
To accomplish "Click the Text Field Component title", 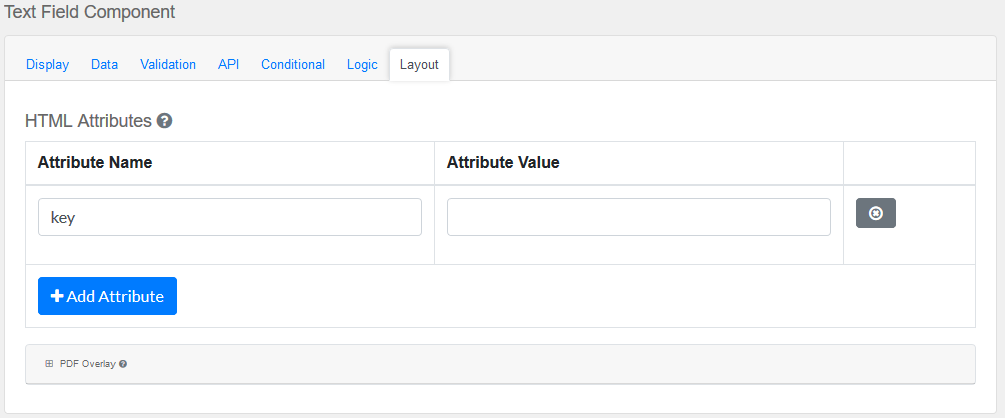I will point(90,12).
